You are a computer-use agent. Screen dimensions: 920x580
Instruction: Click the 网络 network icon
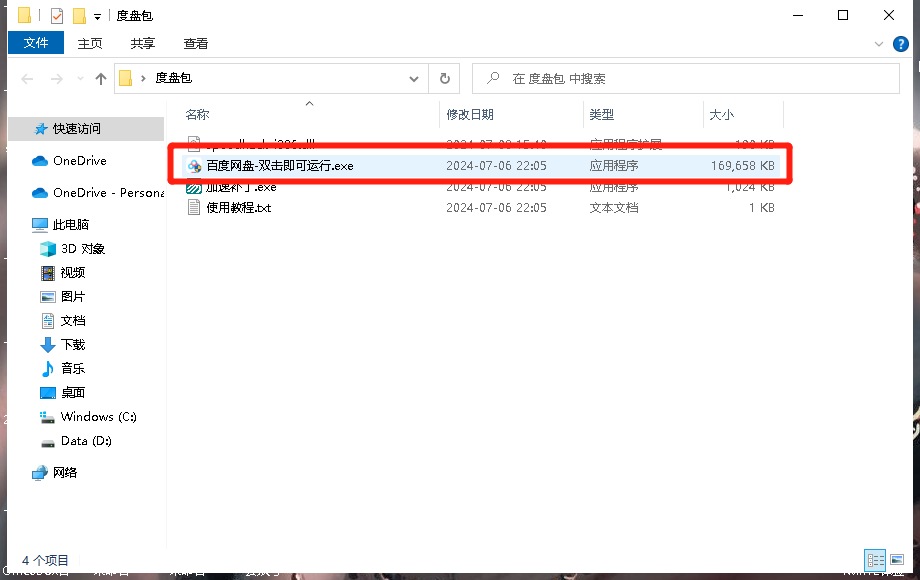click(x=40, y=473)
